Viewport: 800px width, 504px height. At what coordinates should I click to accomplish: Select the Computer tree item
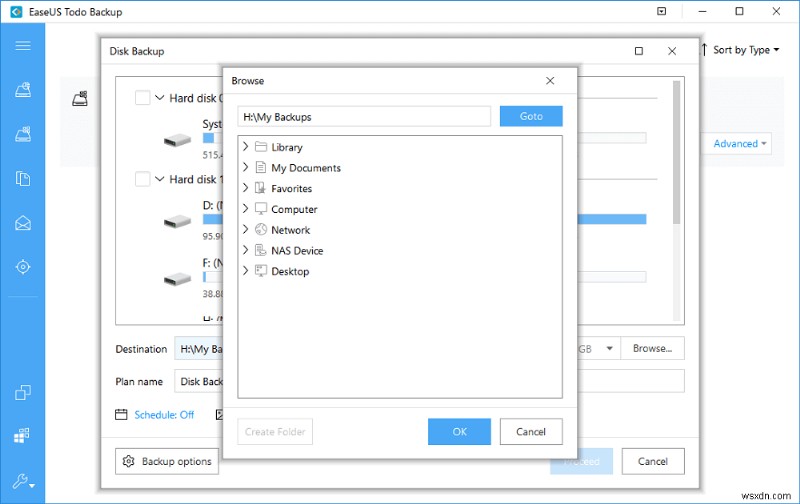click(294, 209)
